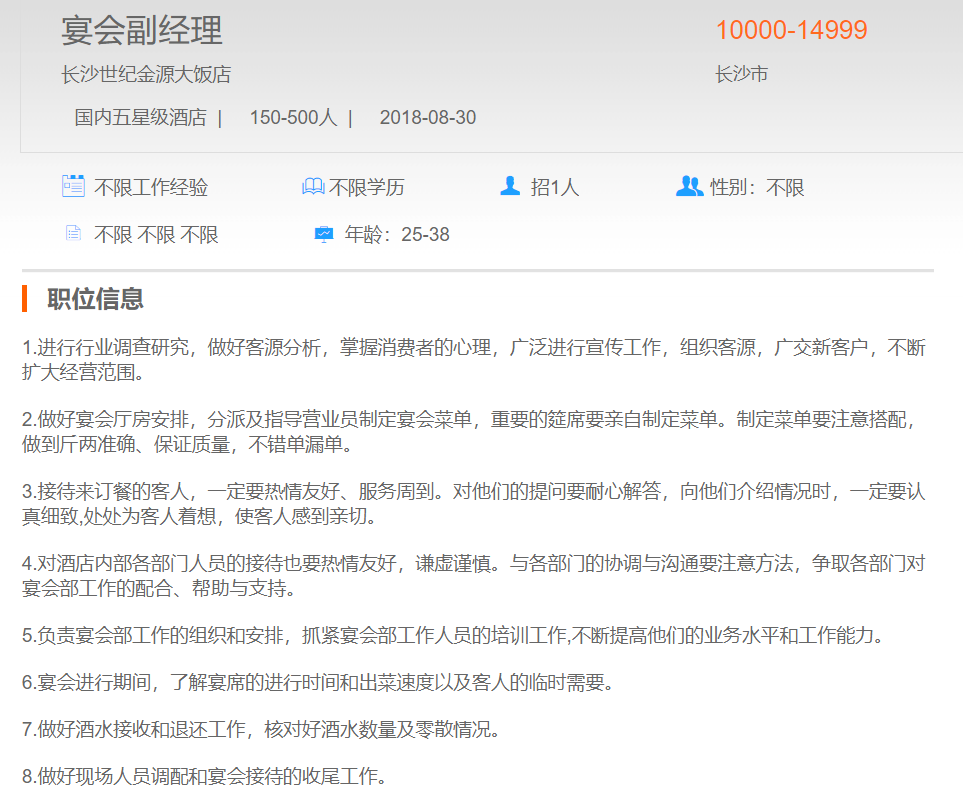Click the 职位信息 section heading
Image resolution: width=963 pixels, height=812 pixels.
95,298
